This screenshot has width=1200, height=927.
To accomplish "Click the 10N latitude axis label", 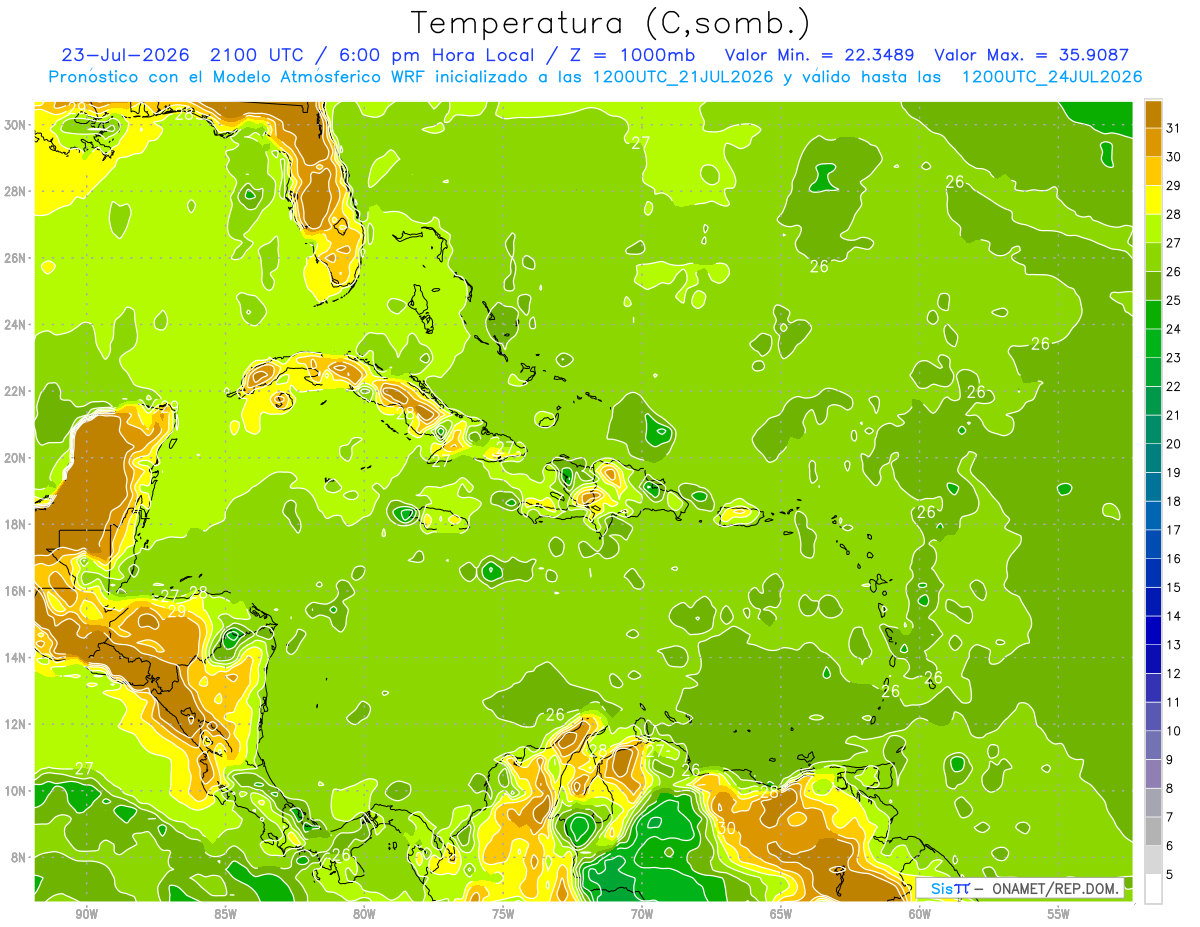I will coord(15,791).
